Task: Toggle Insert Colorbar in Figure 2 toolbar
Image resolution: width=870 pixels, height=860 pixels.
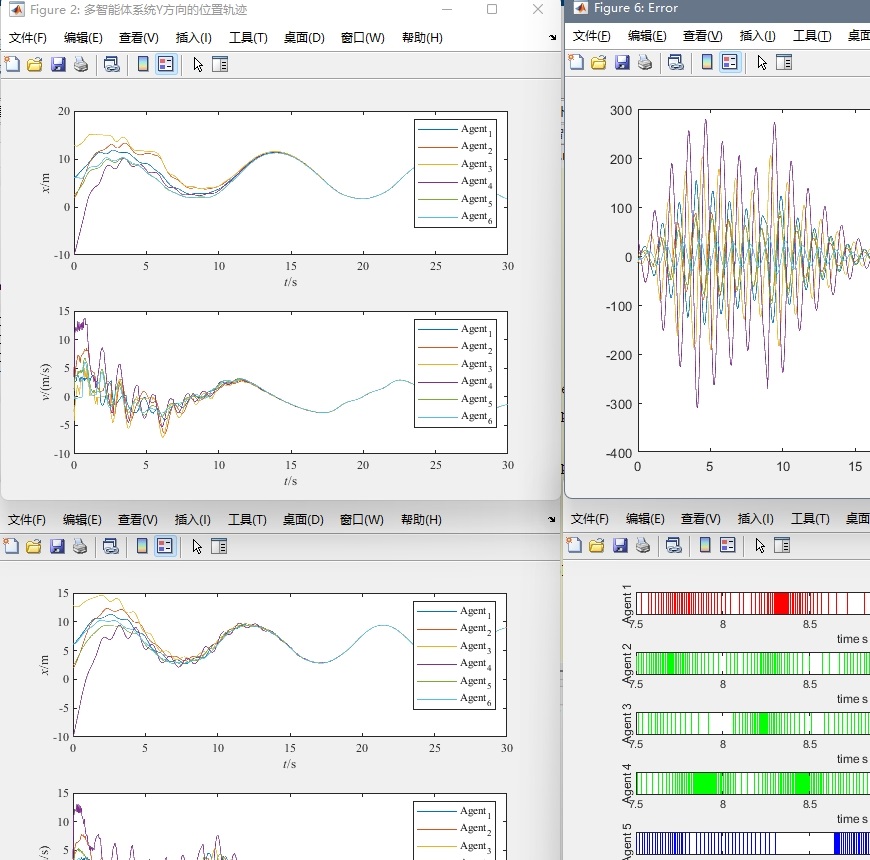Action: (143, 64)
